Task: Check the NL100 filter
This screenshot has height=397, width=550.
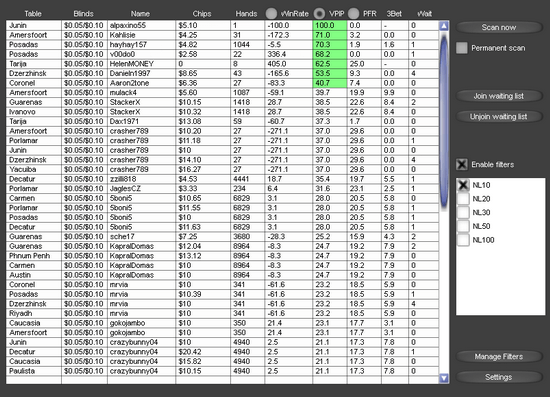Action: point(463,240)
